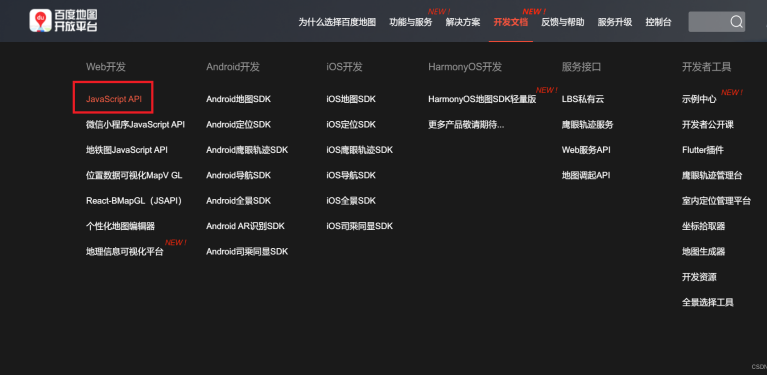
Task: Open Flutter插件 link
Action: coord(703,150)
